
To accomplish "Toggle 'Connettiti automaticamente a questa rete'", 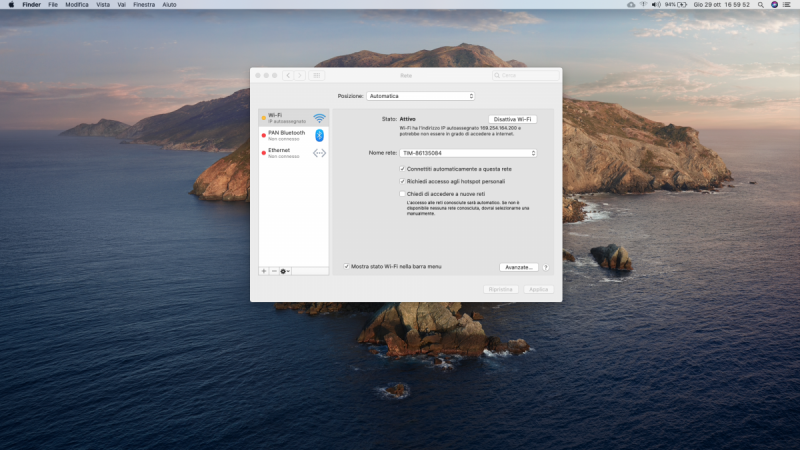I will coord(402,170).
